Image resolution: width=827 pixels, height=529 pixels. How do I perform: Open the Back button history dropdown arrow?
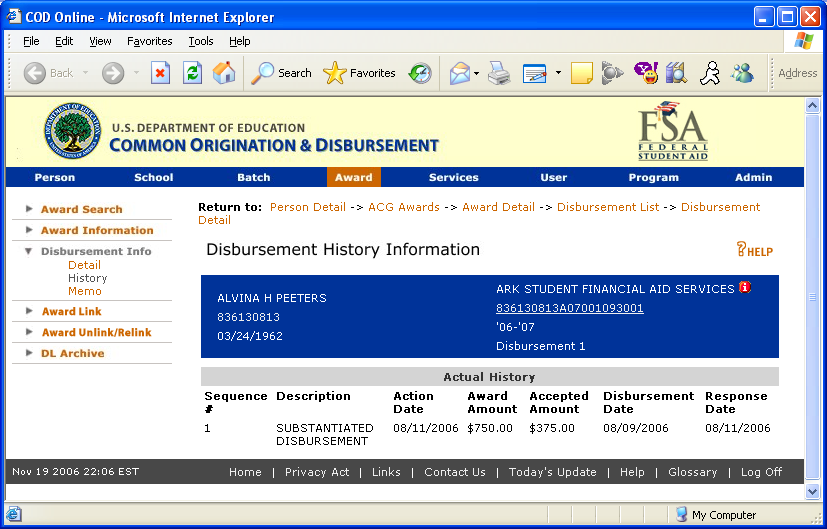coord(86,73)
